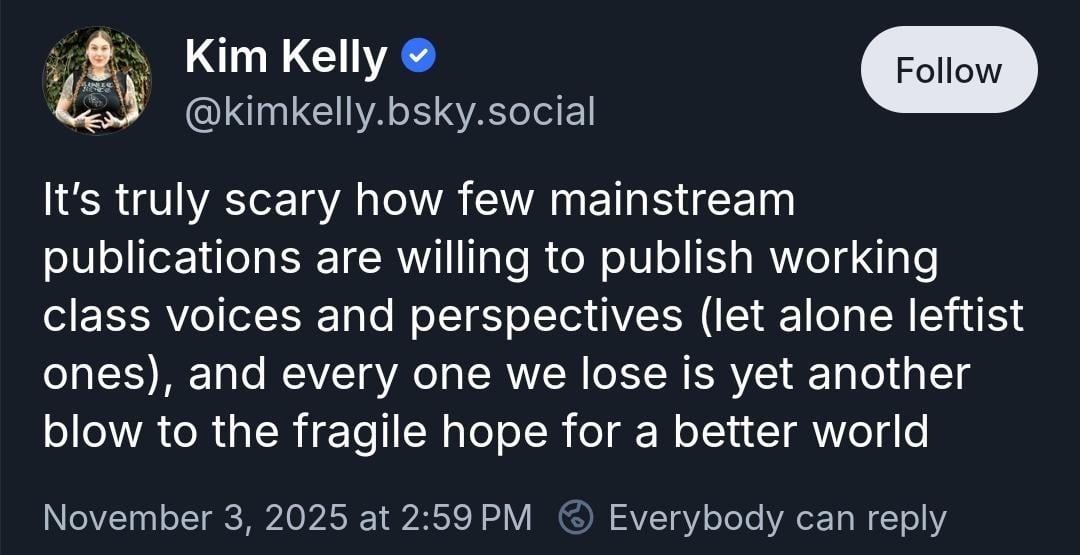Click the word "mainstream" in the post
This screenshot has width=1080, height=555.
(672, 201)
